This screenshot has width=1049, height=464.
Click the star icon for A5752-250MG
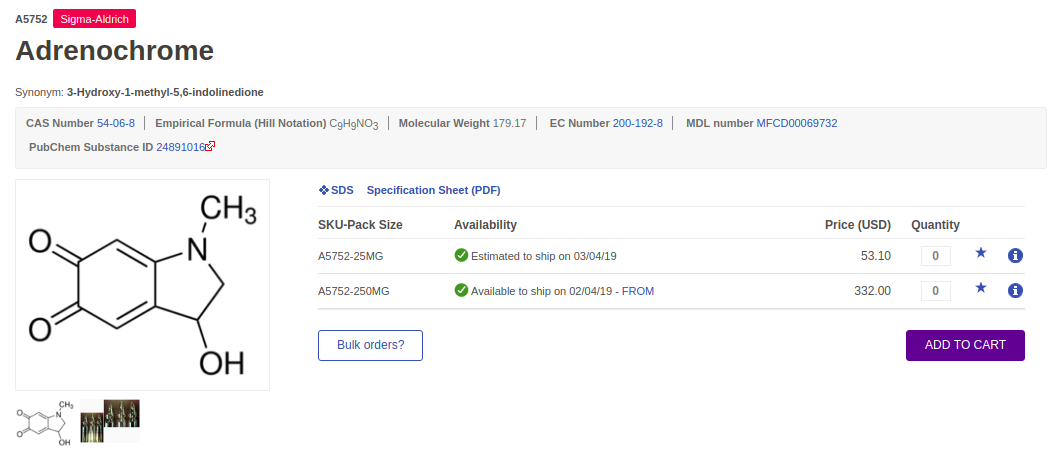(x=980, y=289)
